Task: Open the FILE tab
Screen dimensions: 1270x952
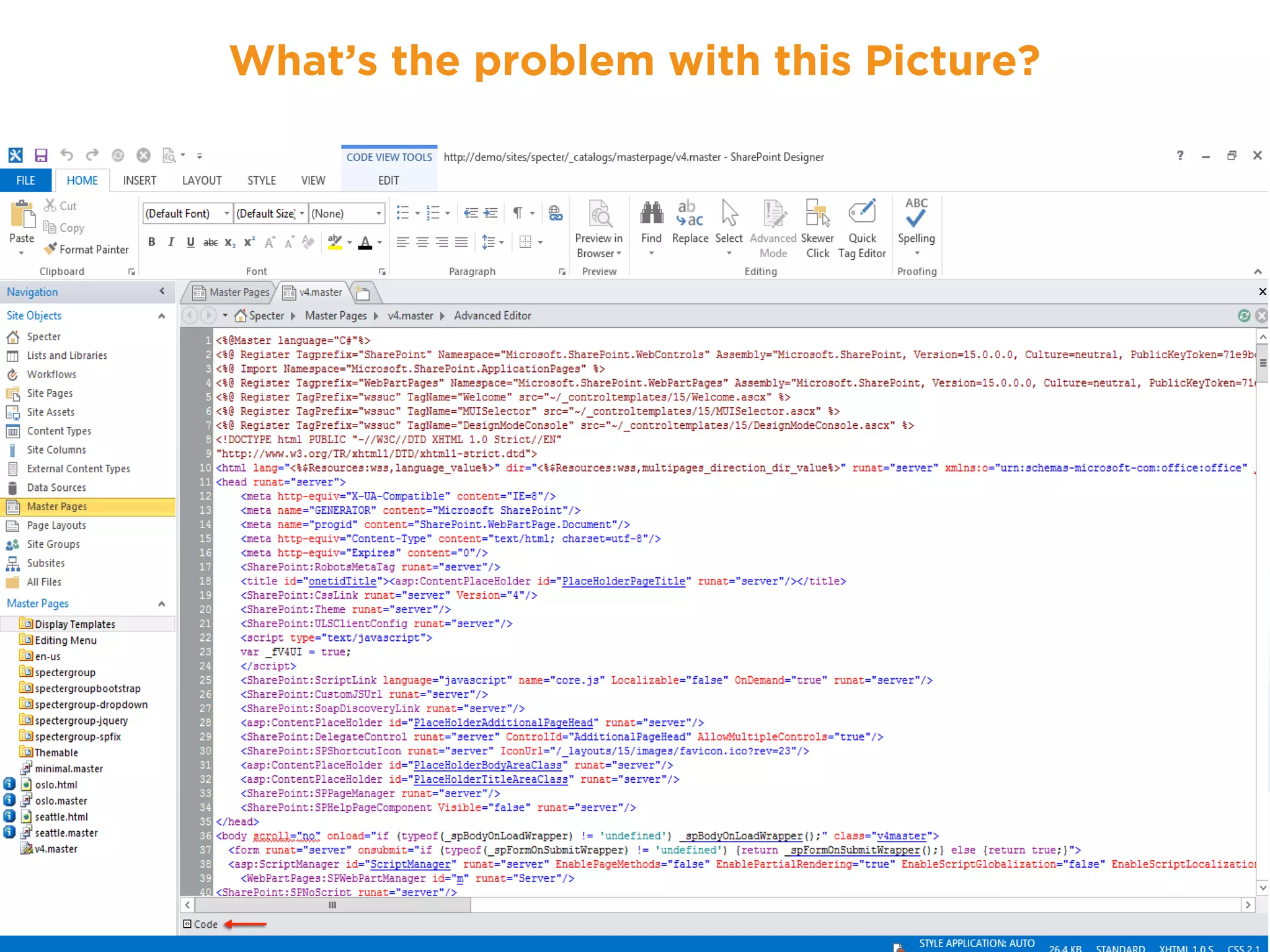Action: point(25,180)
